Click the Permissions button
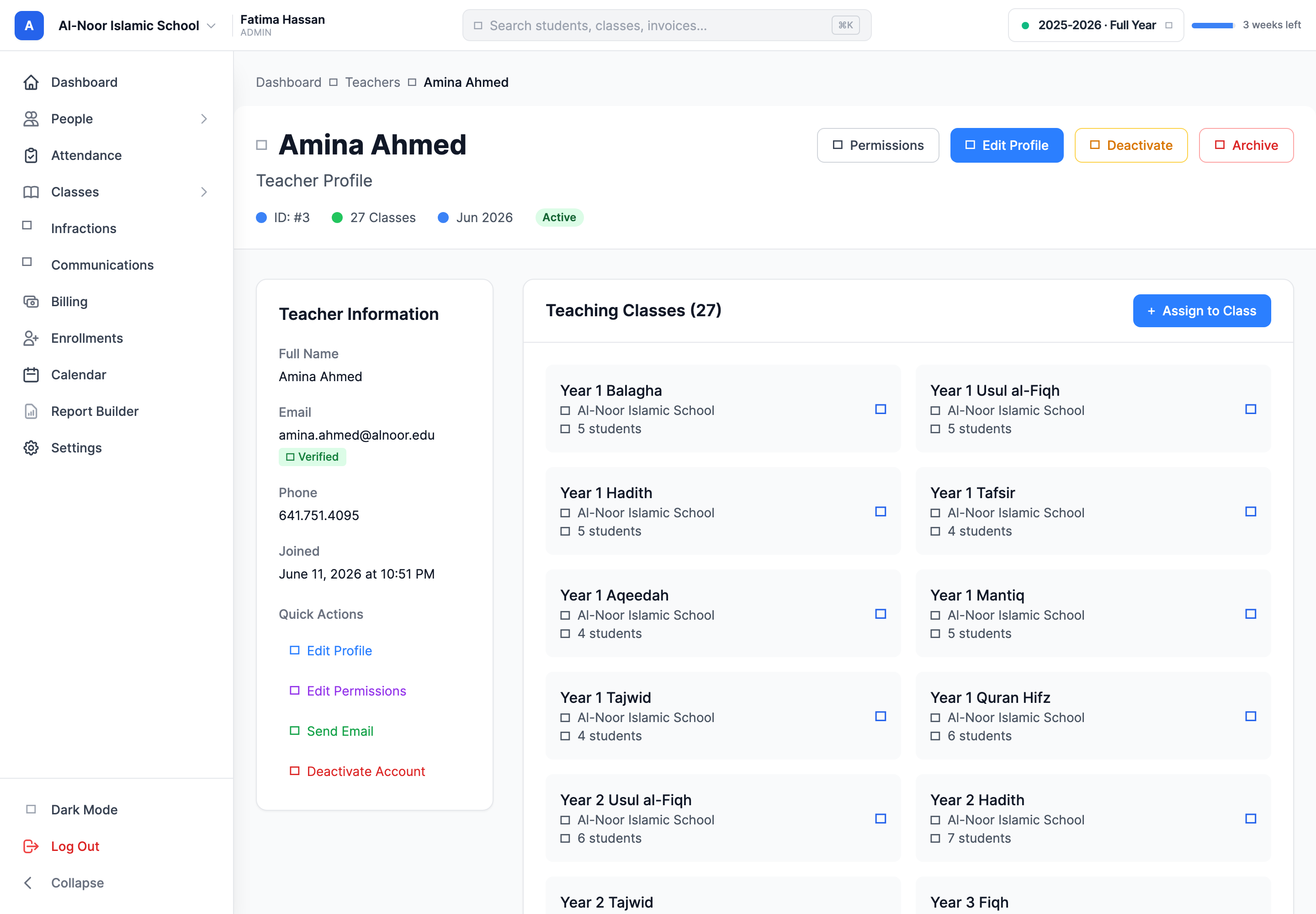This screenshot has width=1316, height=914. (x=878, y=145)
